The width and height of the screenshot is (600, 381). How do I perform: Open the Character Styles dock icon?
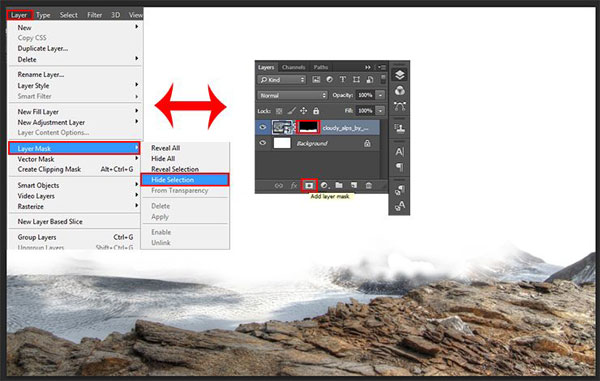[399, 206]
